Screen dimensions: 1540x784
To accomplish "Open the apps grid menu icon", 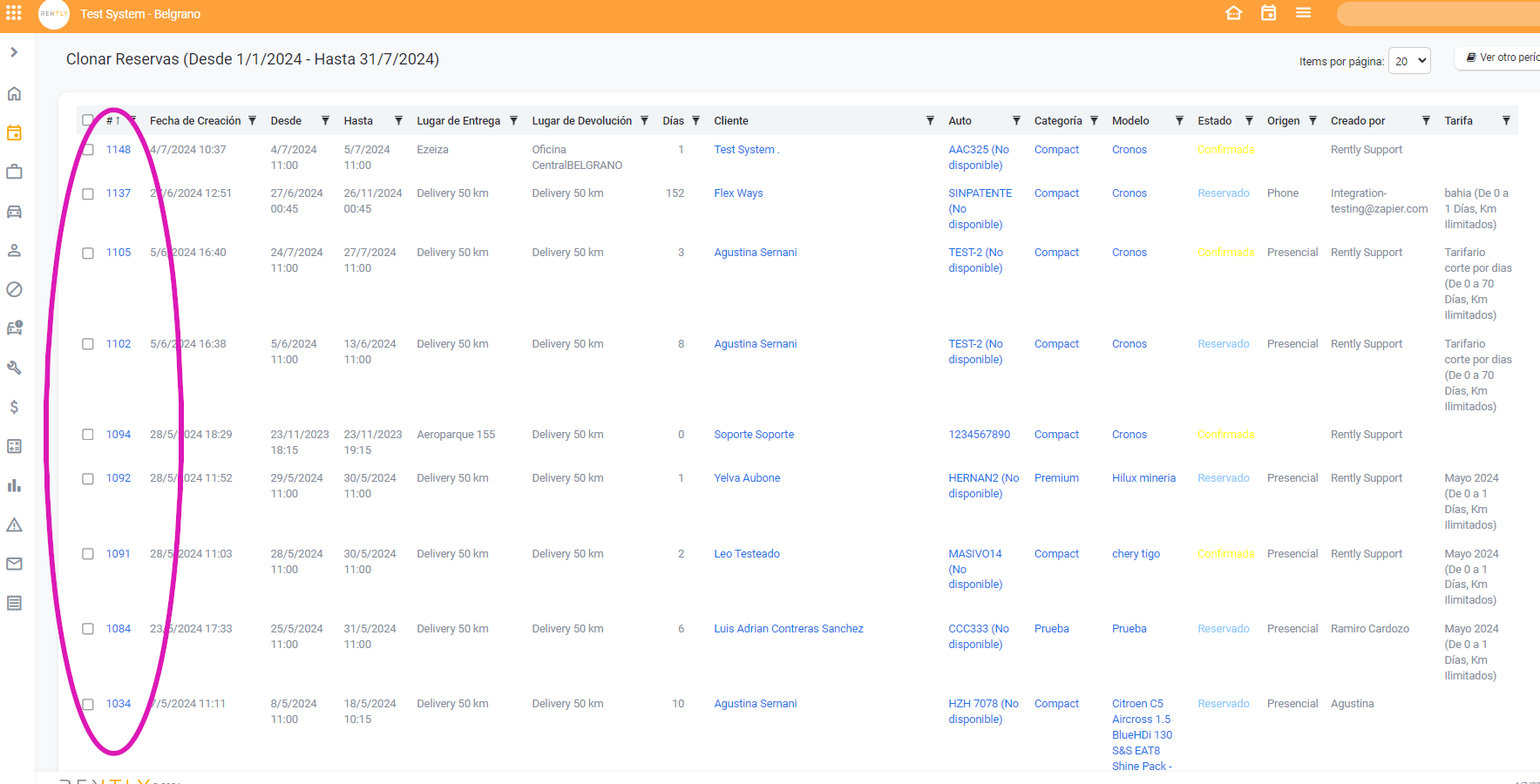I will pyautogui.click(x=14, y=13).
